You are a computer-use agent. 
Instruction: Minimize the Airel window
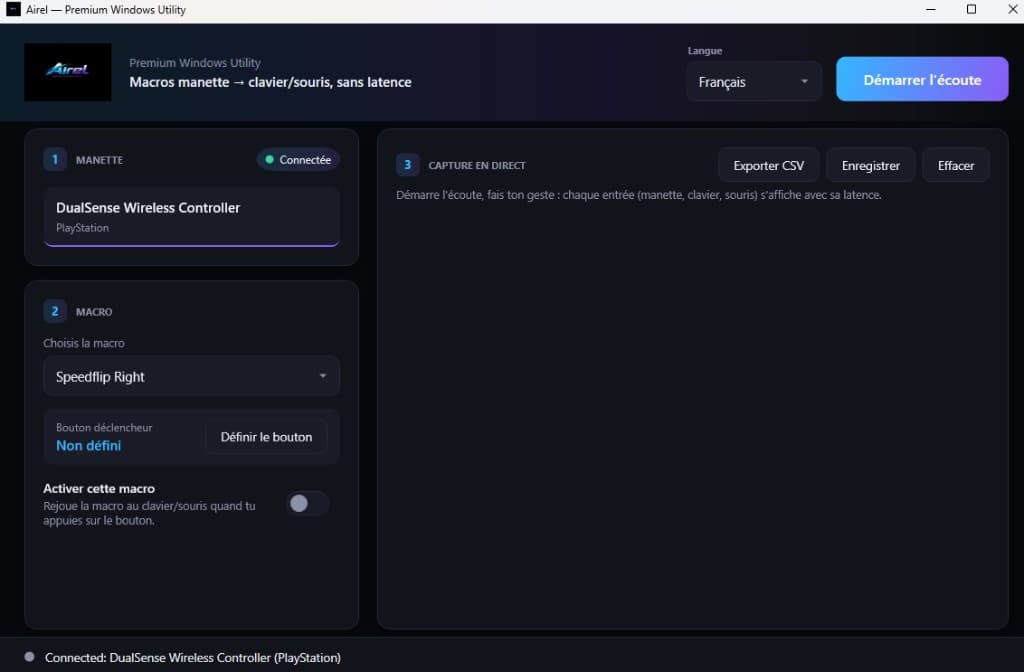coord(931,10)
